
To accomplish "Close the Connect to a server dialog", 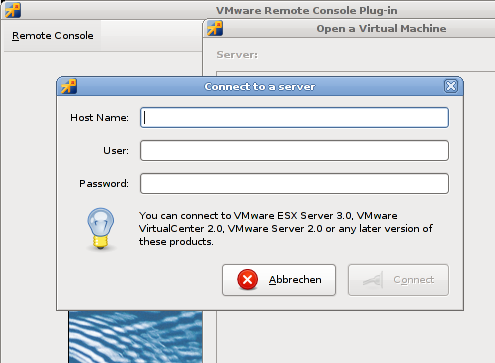I will (451, 86).
